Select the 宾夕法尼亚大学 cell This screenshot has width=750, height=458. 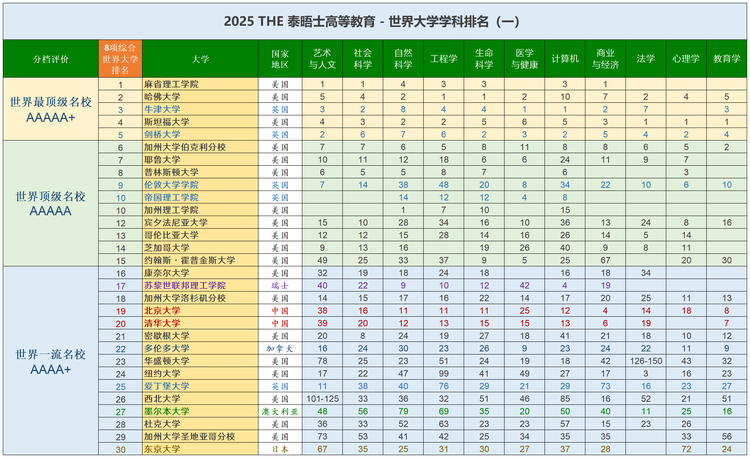(x=200, y=222)
